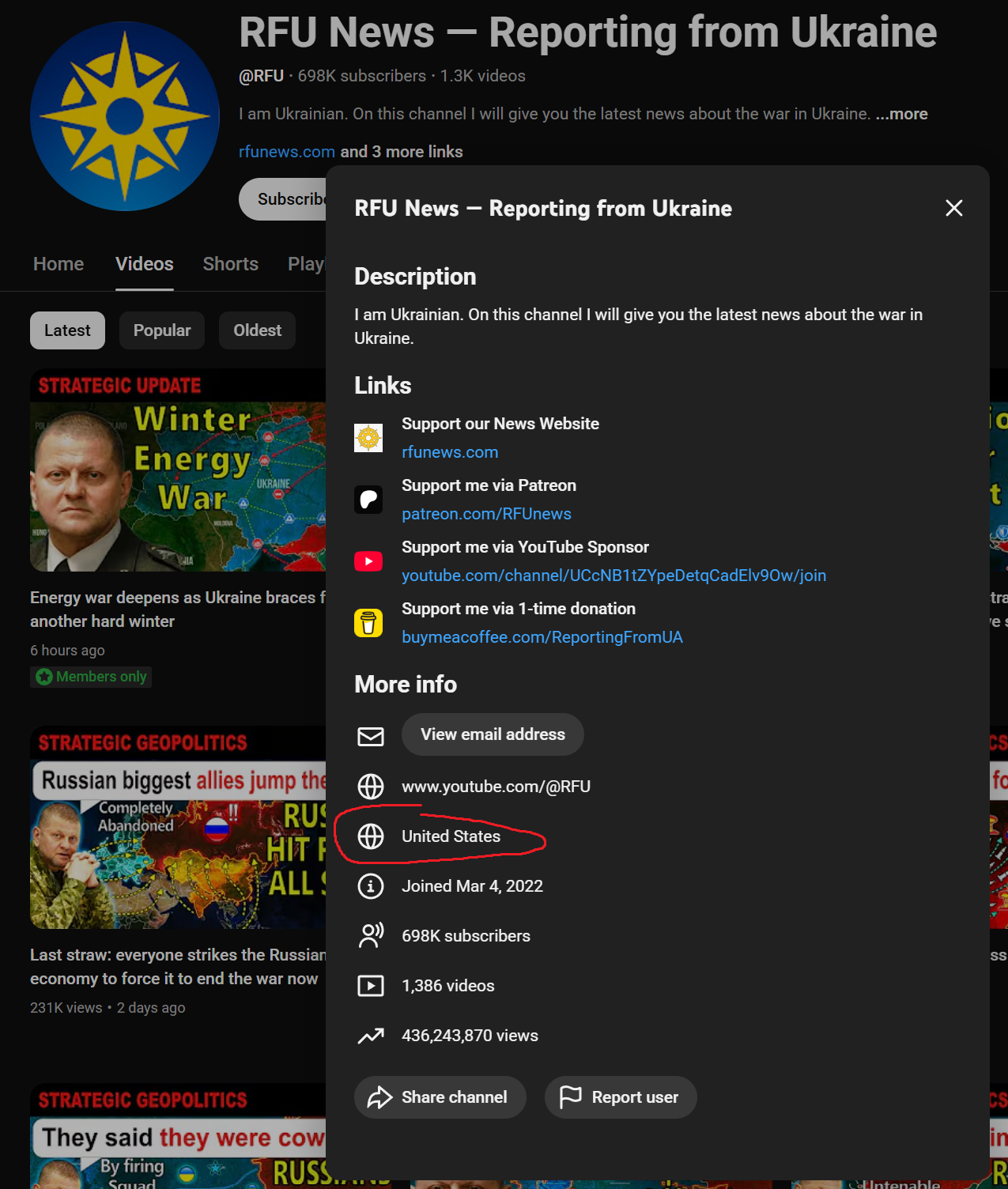Close the channel About dialog

pyautogui.click(x=954, y=208)
